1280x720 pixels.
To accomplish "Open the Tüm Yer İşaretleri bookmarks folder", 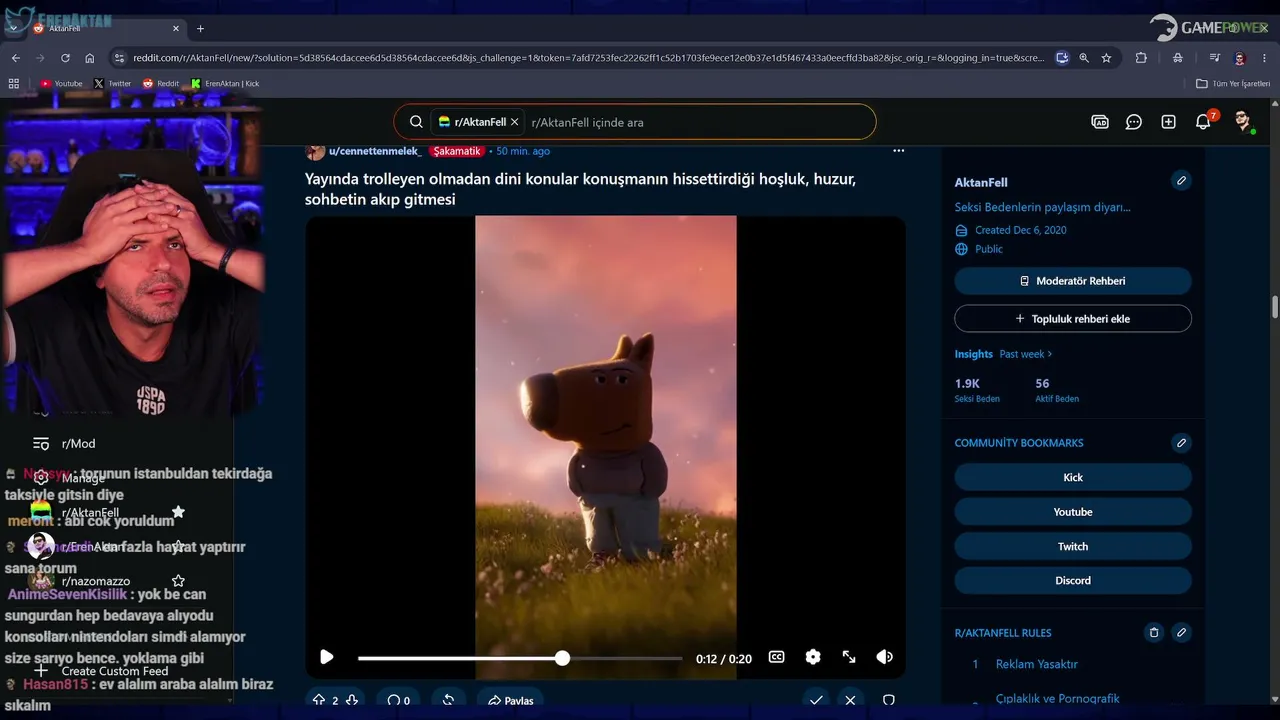I will click(x=1233, y=84).
